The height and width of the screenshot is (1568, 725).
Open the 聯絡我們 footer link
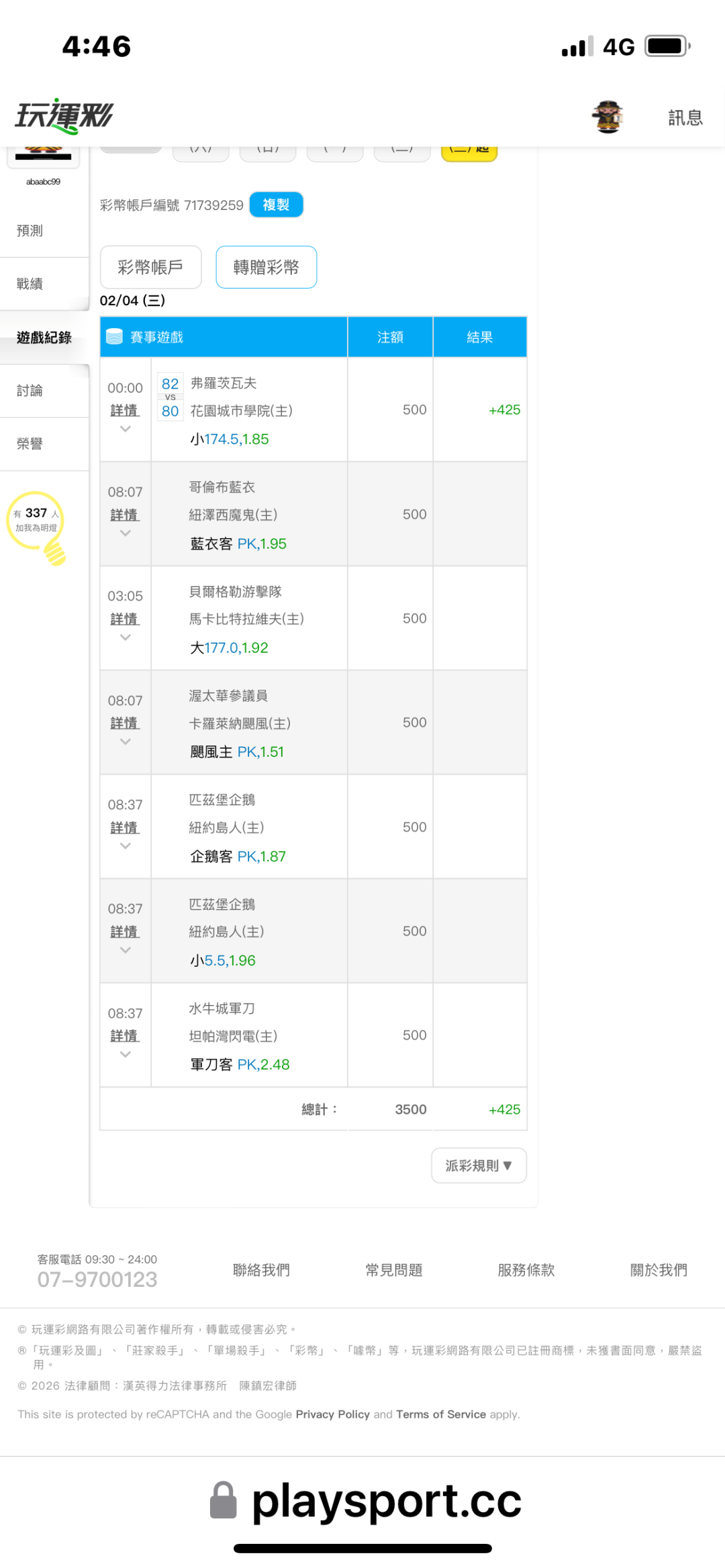[x=261, y=1270]
